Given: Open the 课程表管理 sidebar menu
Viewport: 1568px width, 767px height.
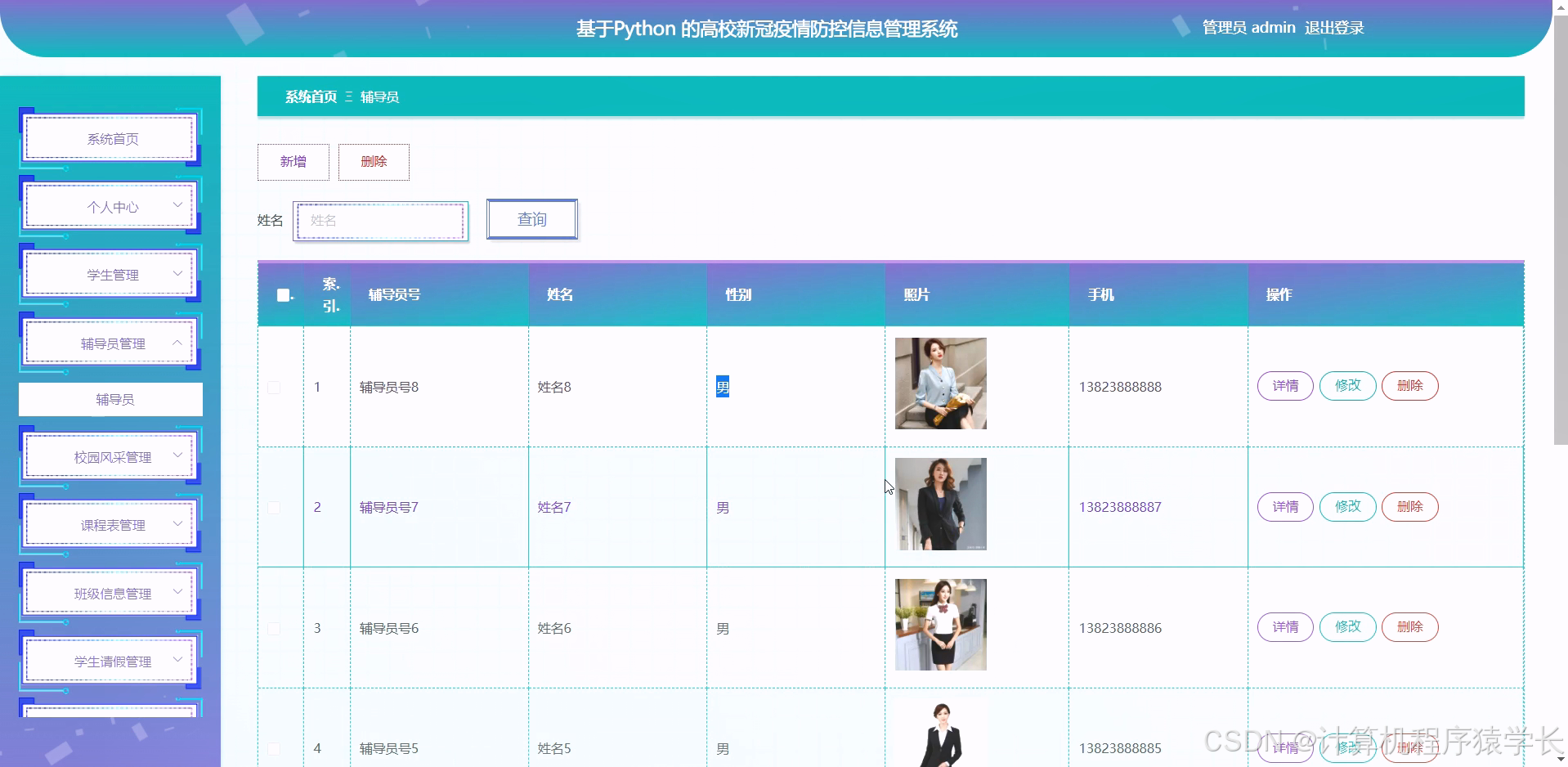Looking at the screenshot, I should (110, 524).
